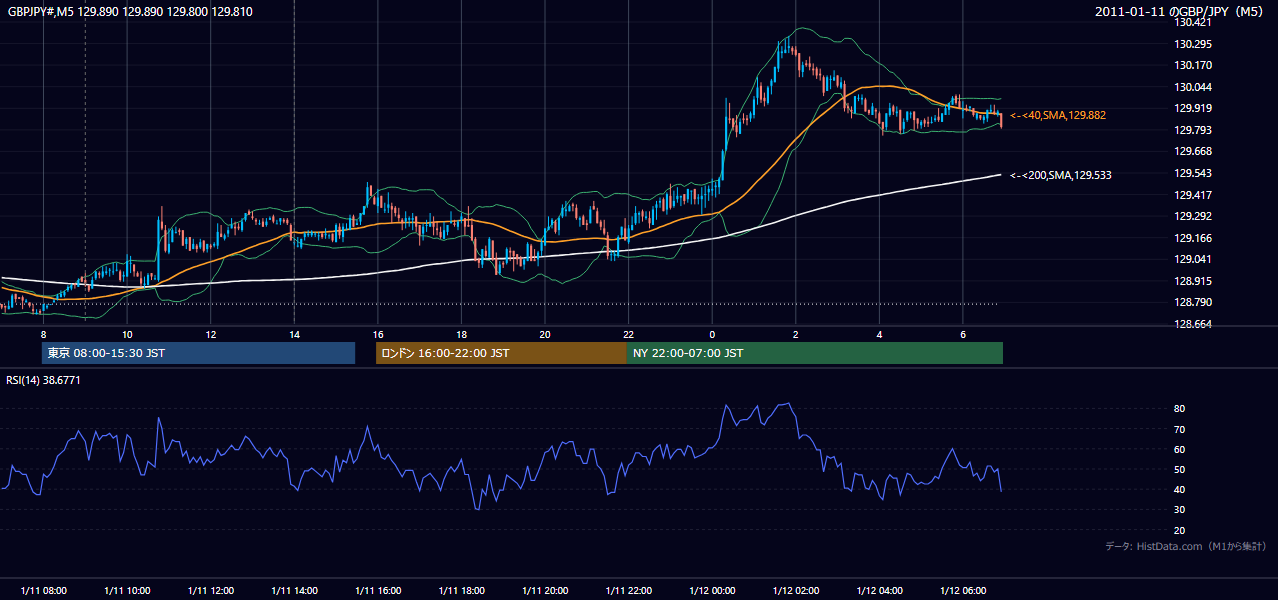Click the RSI scale level 20
Screen dimensions: 1278x600
click(1180, 530)
